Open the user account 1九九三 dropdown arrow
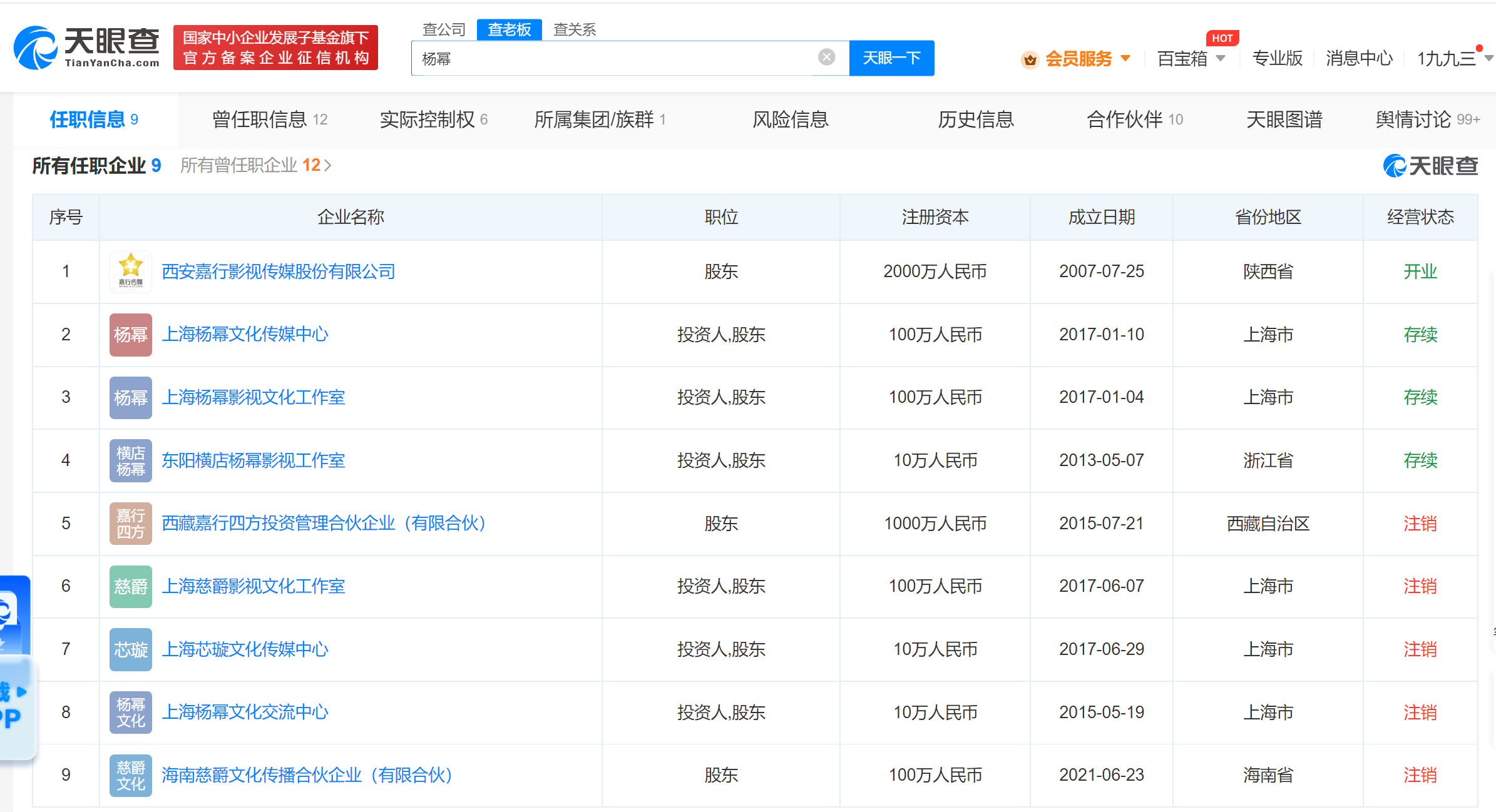The width and height of the screenshot is (1496, 812). point(1488,59)
